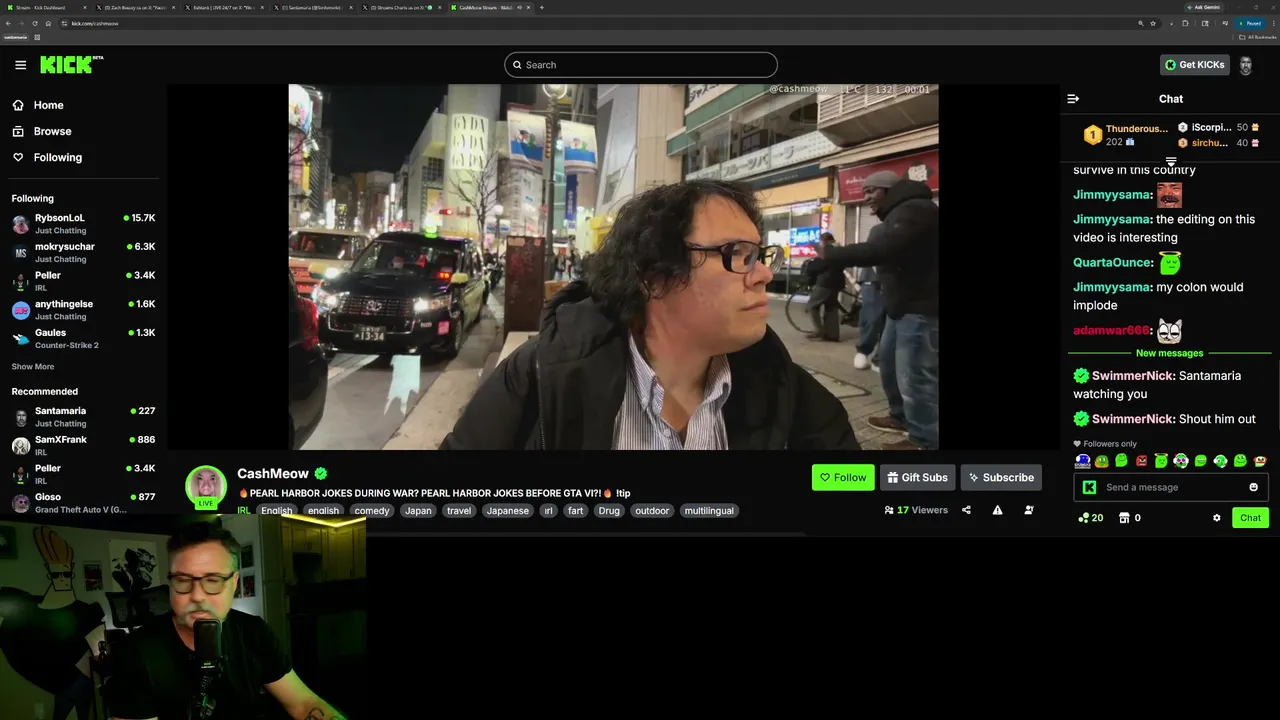Jump to New messages in chat
1280x720 pixels.
(1169, 353)
